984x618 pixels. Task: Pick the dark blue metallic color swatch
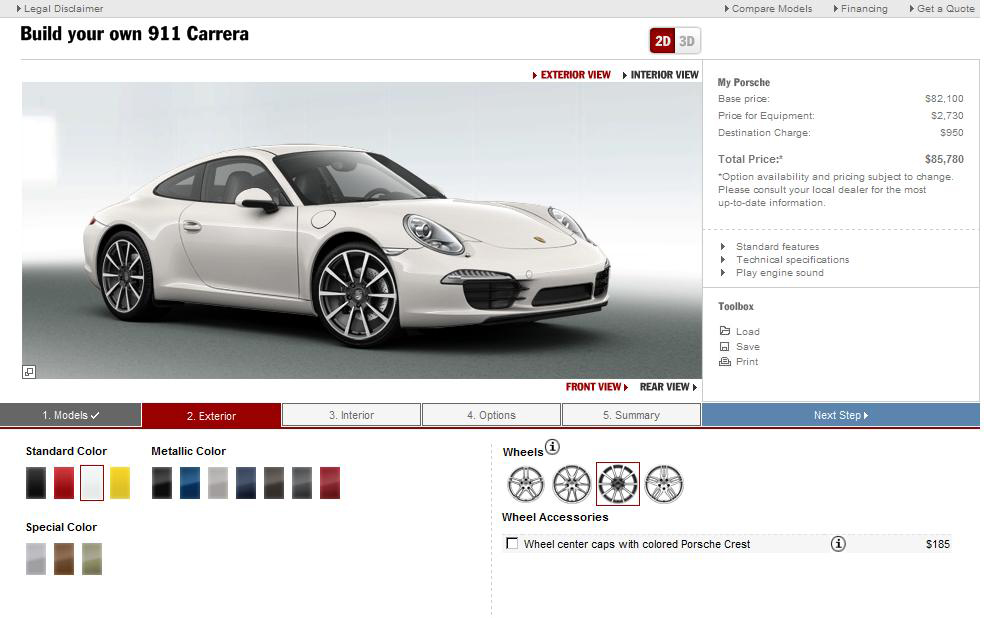point(246,483)
